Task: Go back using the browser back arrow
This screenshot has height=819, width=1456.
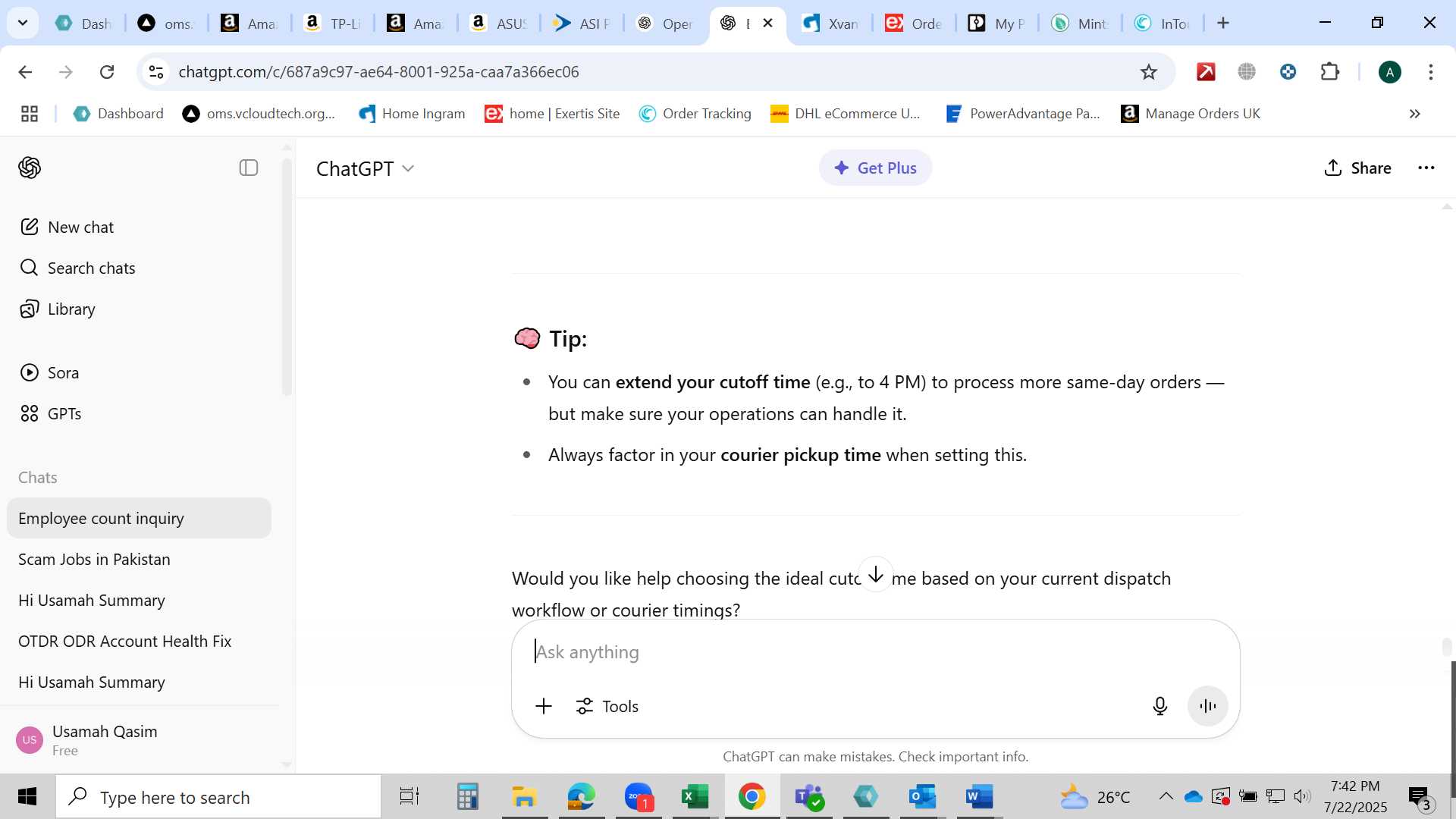Action: (x=25, y=71)
